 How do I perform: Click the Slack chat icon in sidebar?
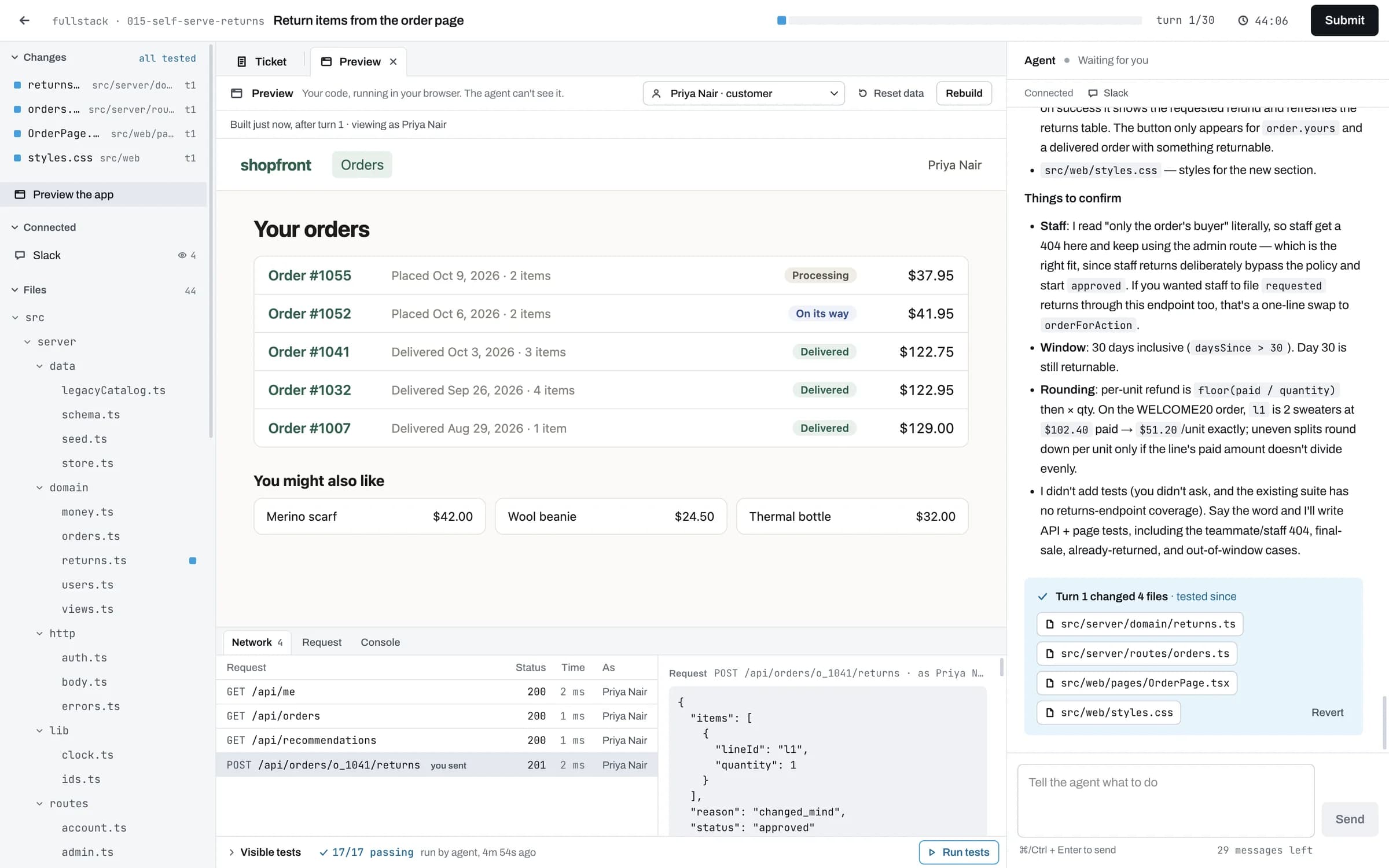tap(20, 255)
